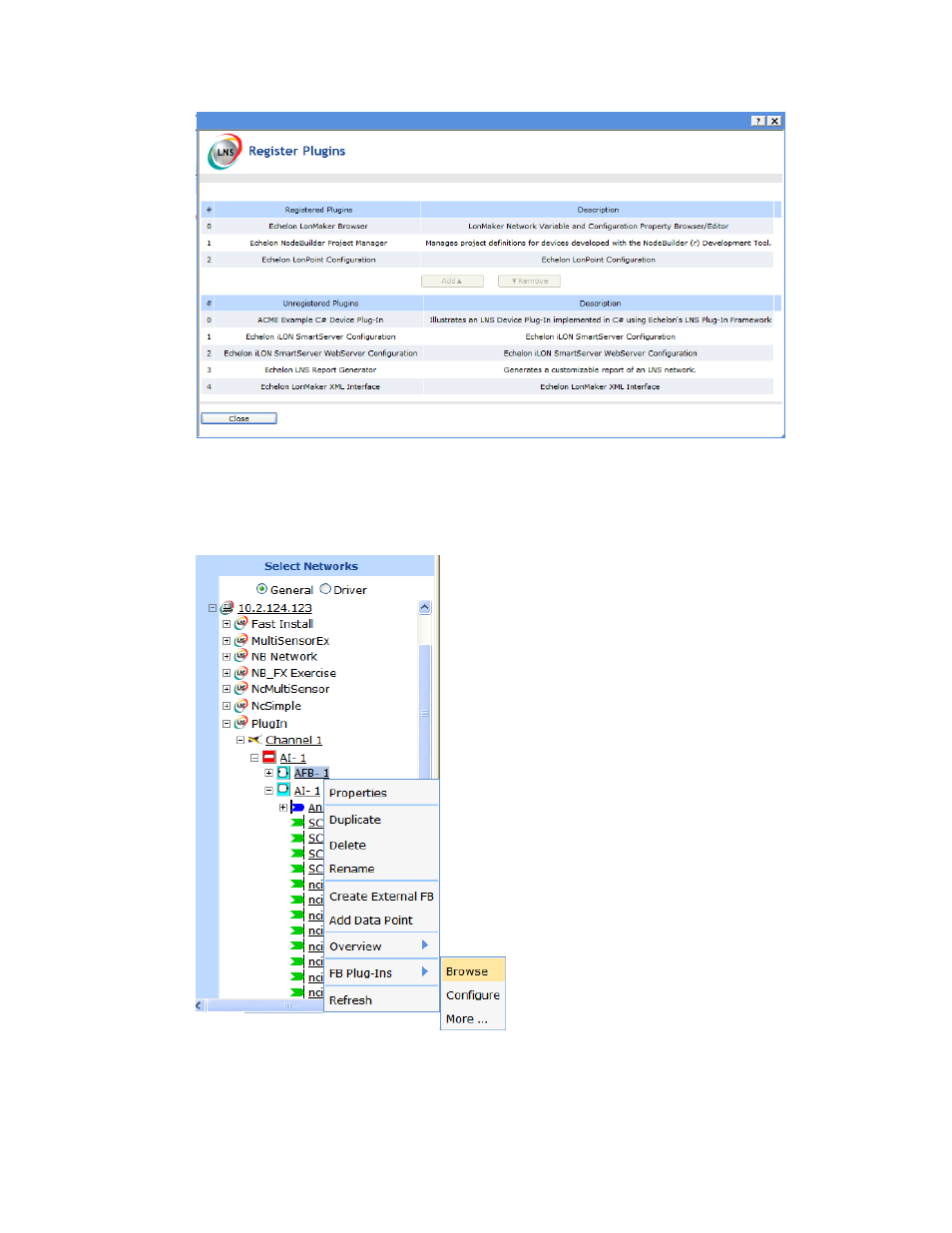Click the LNS network icon beside NB_FX Exercise
The height and width of the screenshot is (1233, 952).
[240, 672]
